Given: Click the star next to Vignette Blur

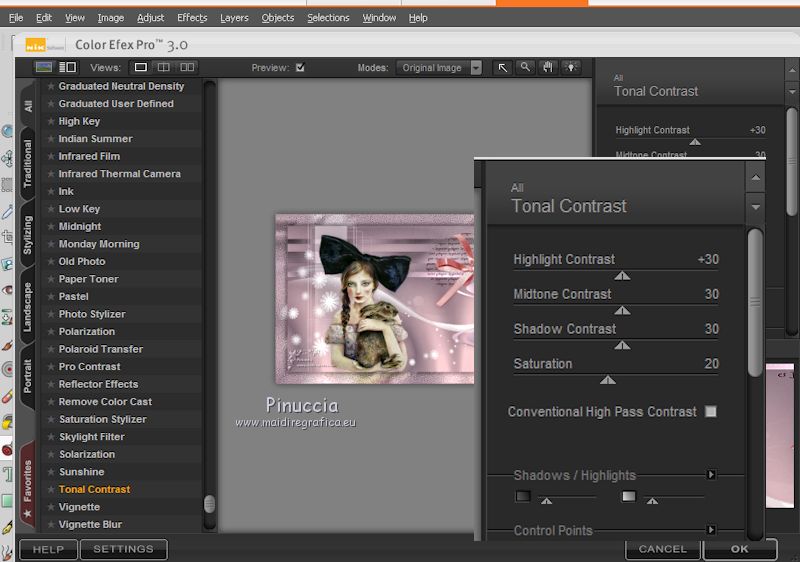Looking at the screenshot, I should coord(51,524).
